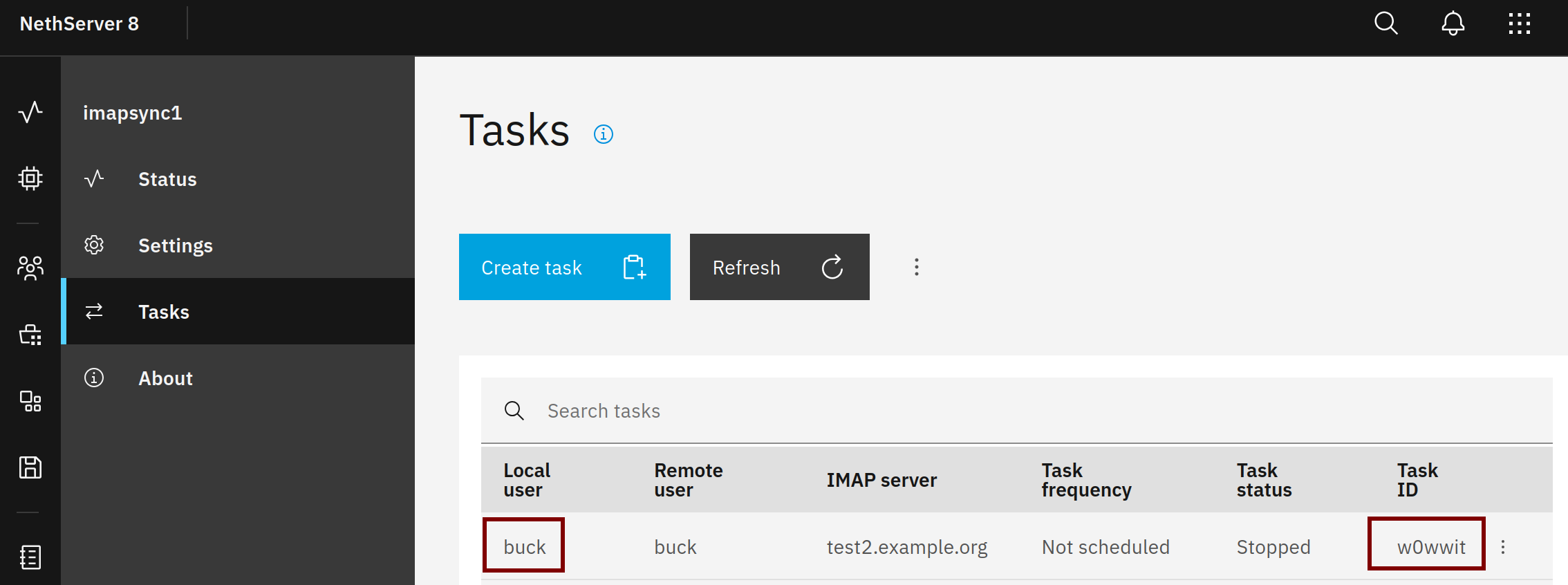Go to the Status page
Viewport: 1568px width, 585px height.
click(167, 179)
